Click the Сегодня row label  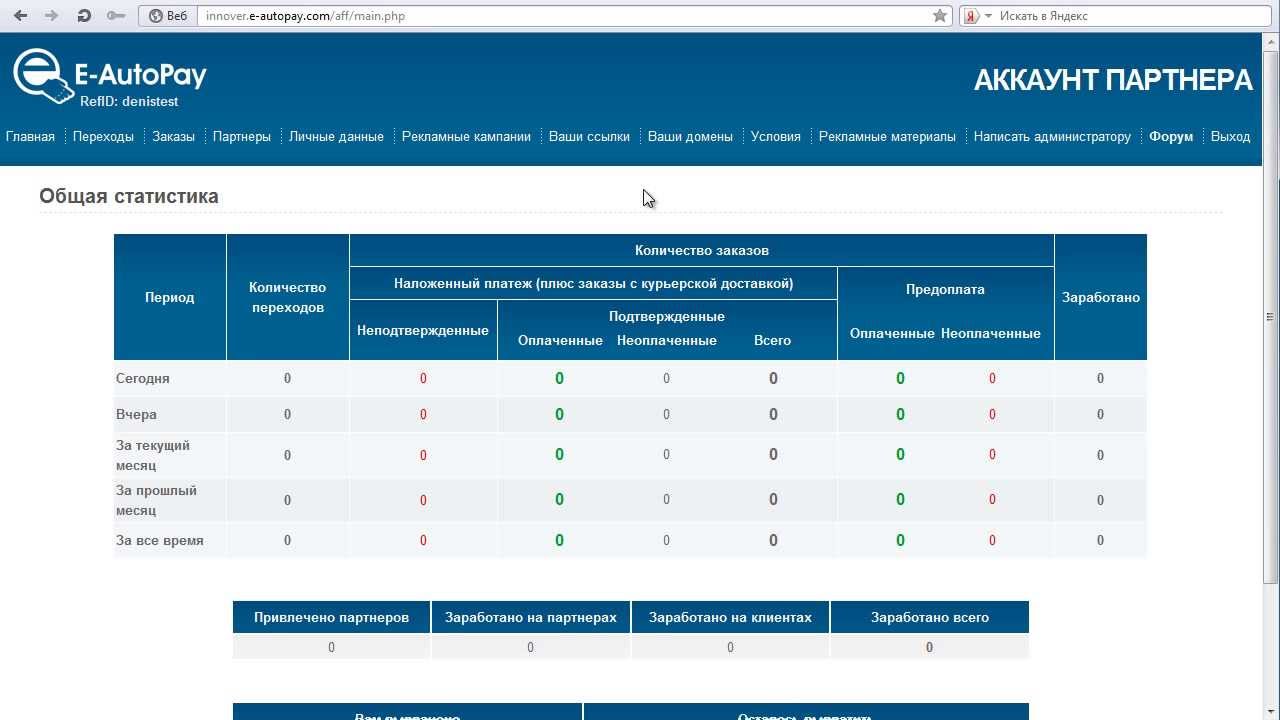(143, 378)
